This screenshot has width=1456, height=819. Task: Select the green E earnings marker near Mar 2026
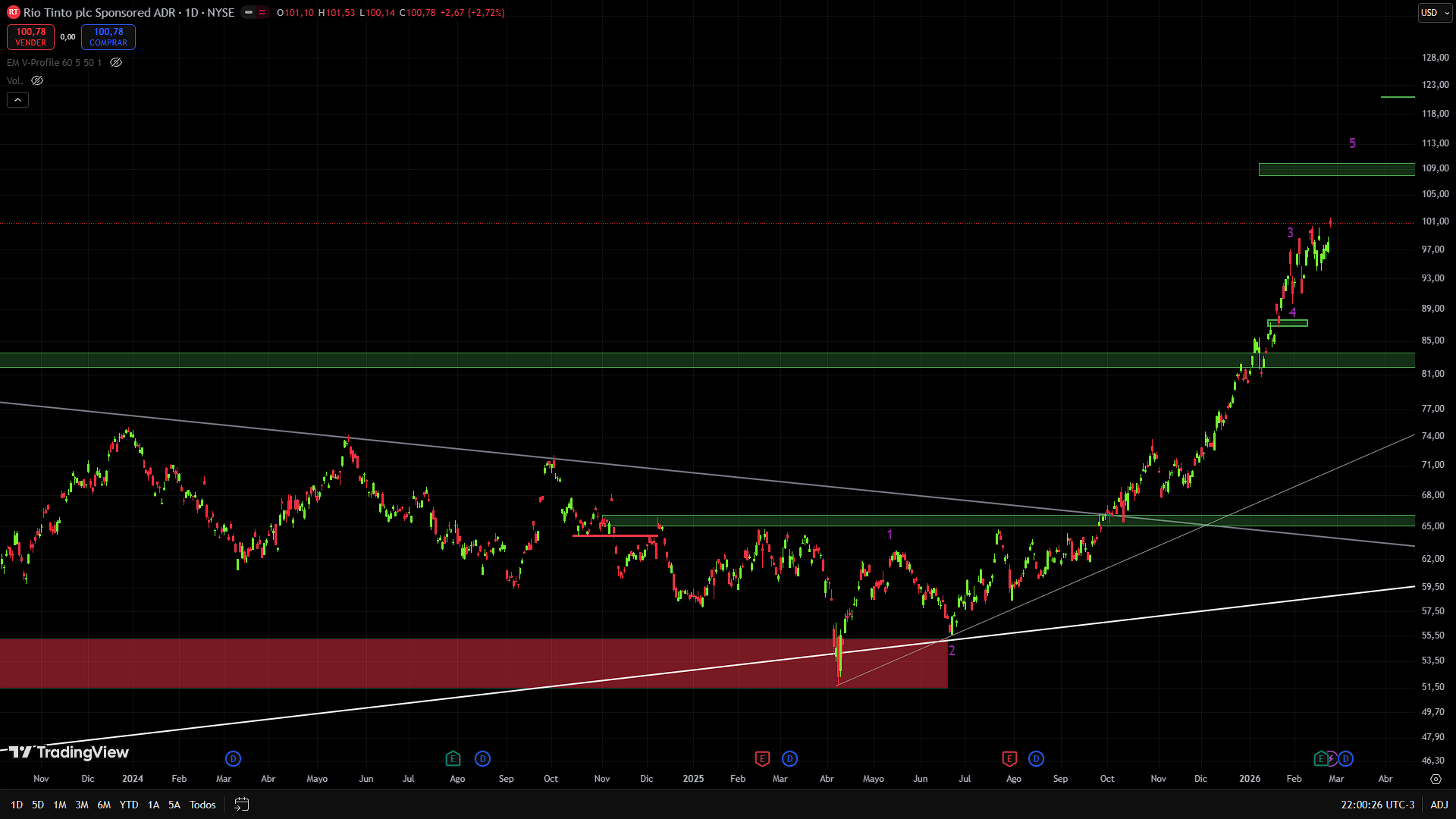click(x=1321, y=758)
